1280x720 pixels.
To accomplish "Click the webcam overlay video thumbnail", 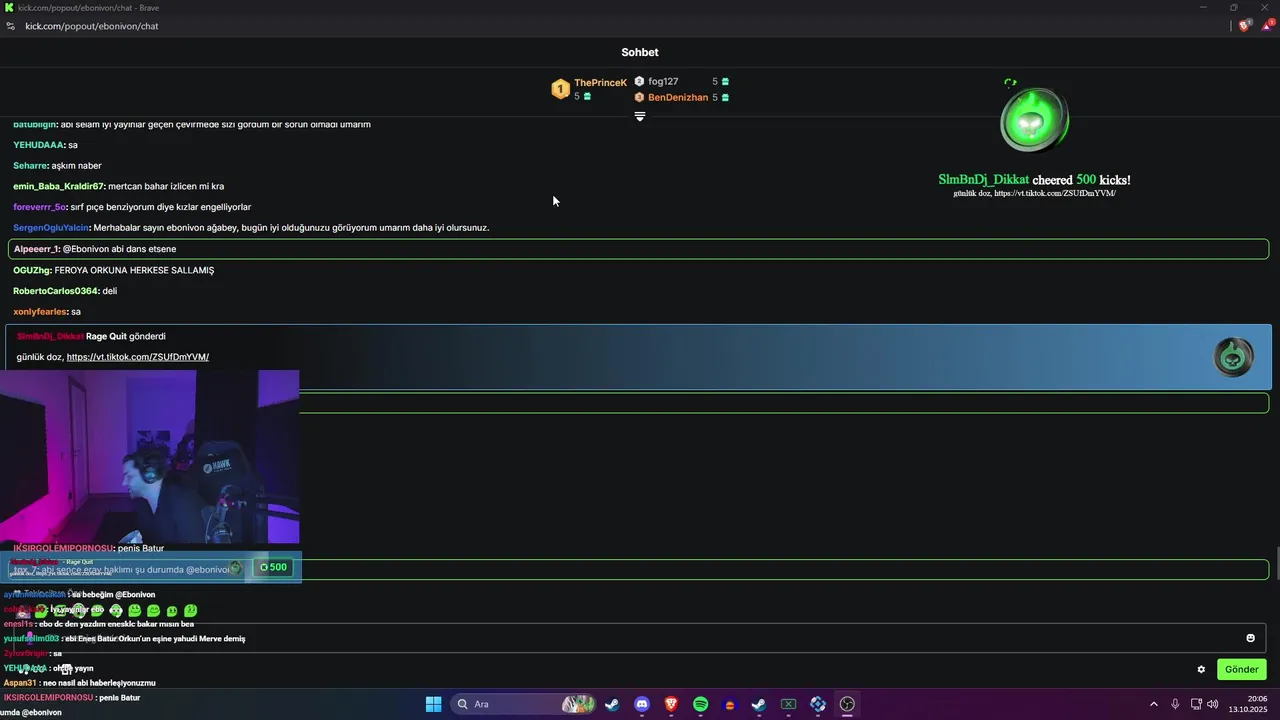I will click(x=150, y=457).
